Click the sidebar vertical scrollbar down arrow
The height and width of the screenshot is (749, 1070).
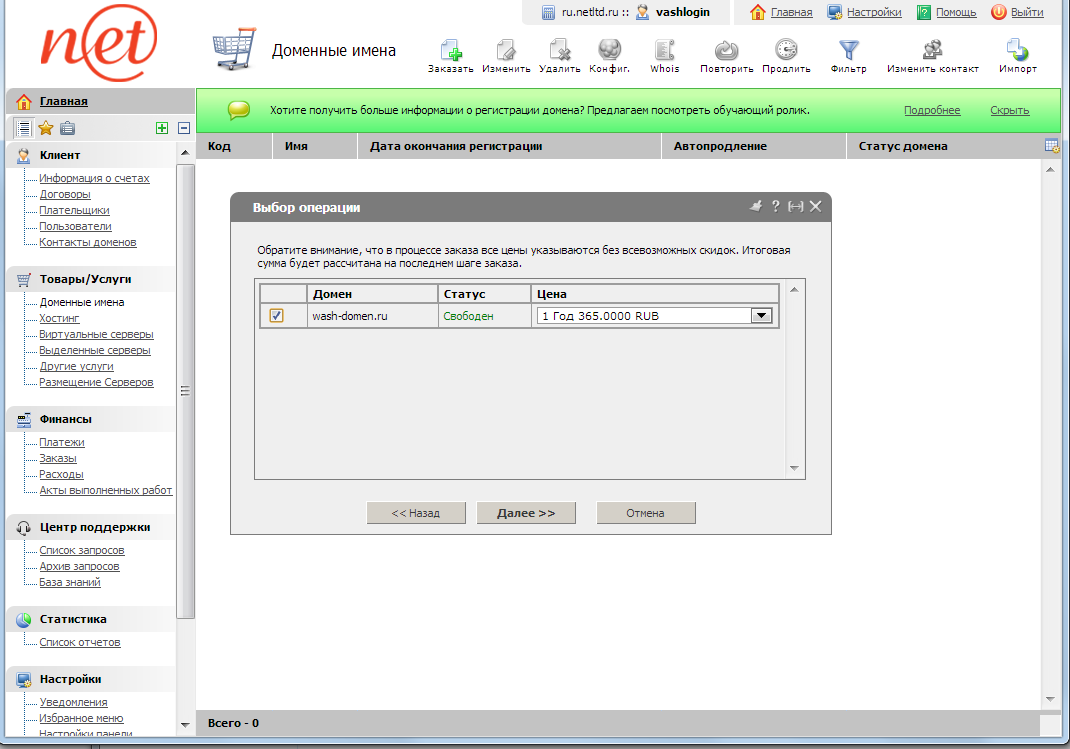184,723
